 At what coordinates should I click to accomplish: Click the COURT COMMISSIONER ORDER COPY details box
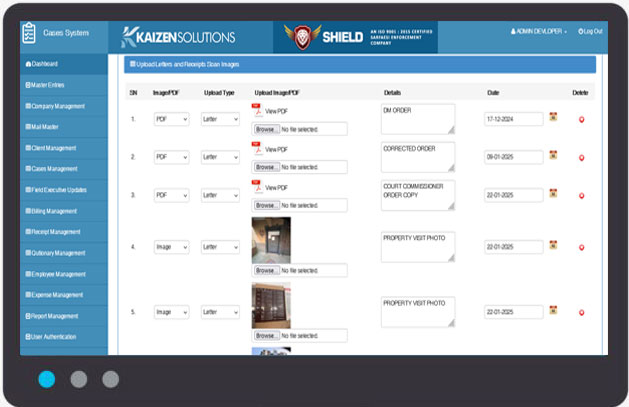[418, 195]
